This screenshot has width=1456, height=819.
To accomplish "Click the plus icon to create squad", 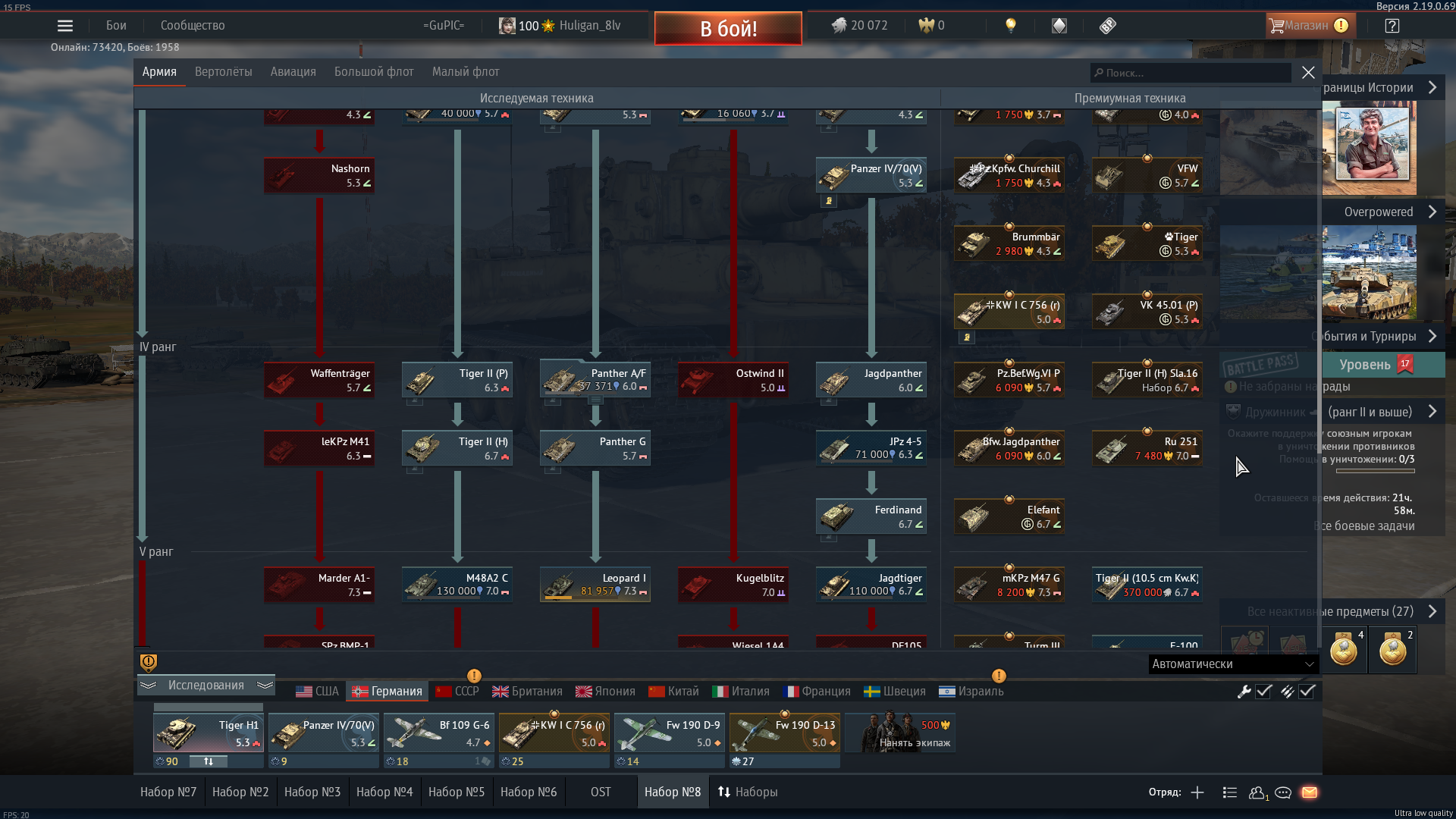I will point(1197,792).
